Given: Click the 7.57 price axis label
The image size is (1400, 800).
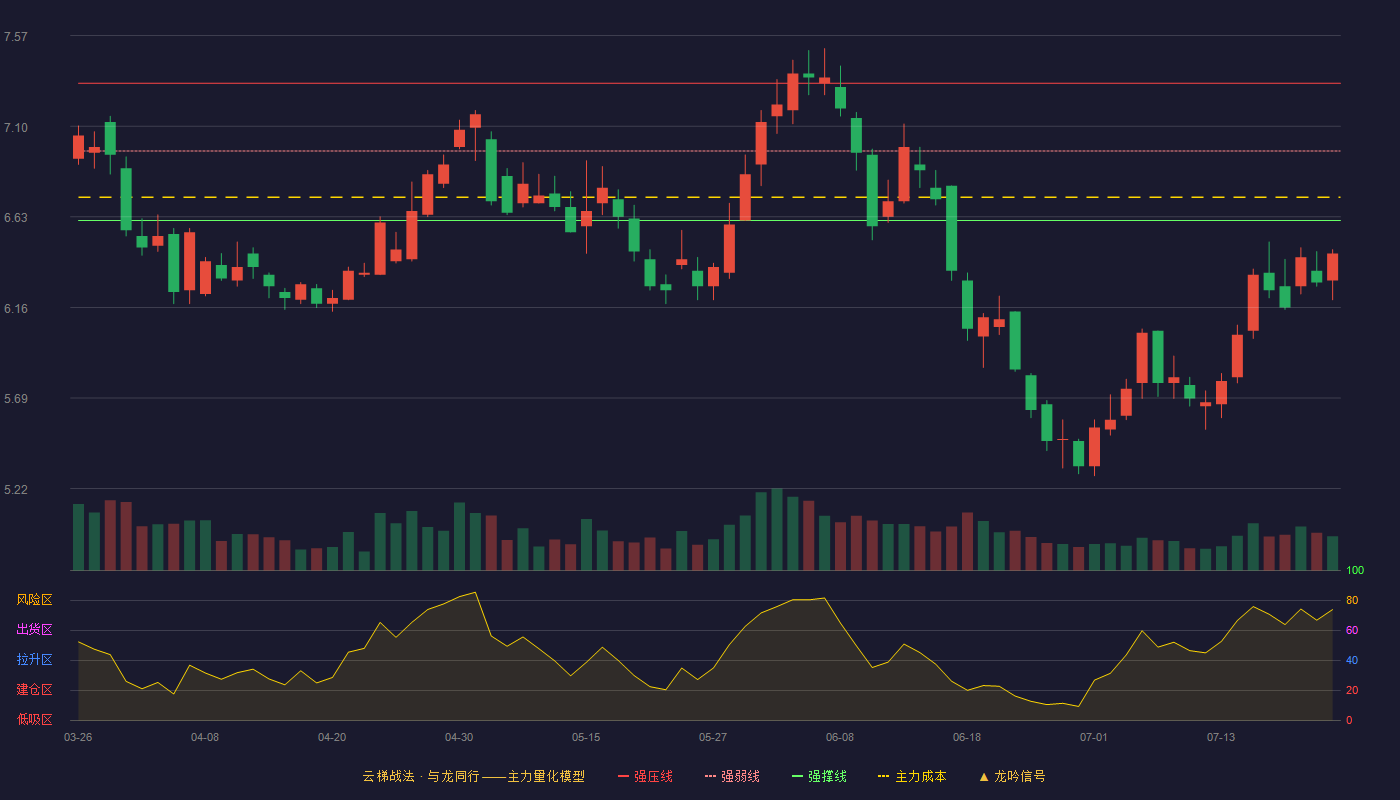Looking at the screenshot, I should [x=16, y=37].
